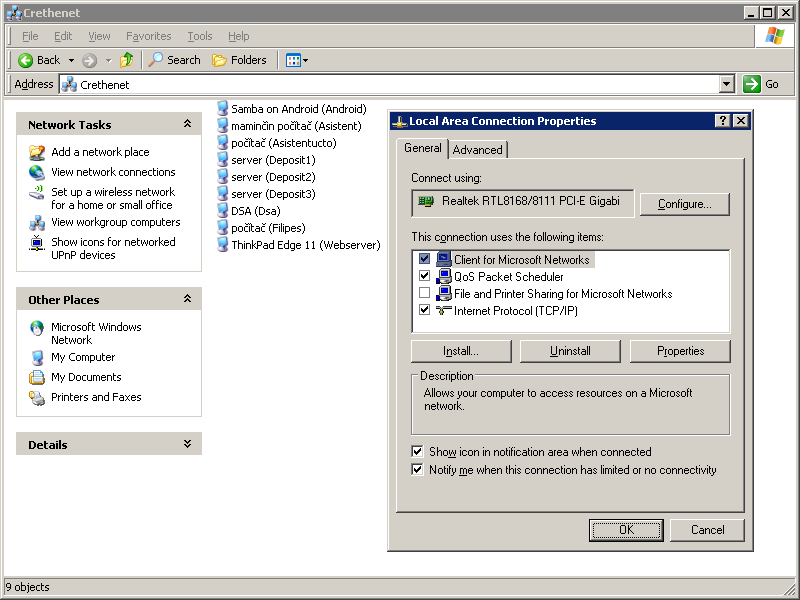Click the Realtek adapter name field

(522, 203)
